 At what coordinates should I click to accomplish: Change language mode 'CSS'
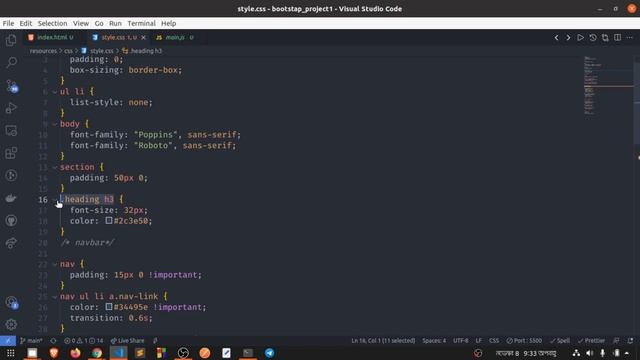494,340
